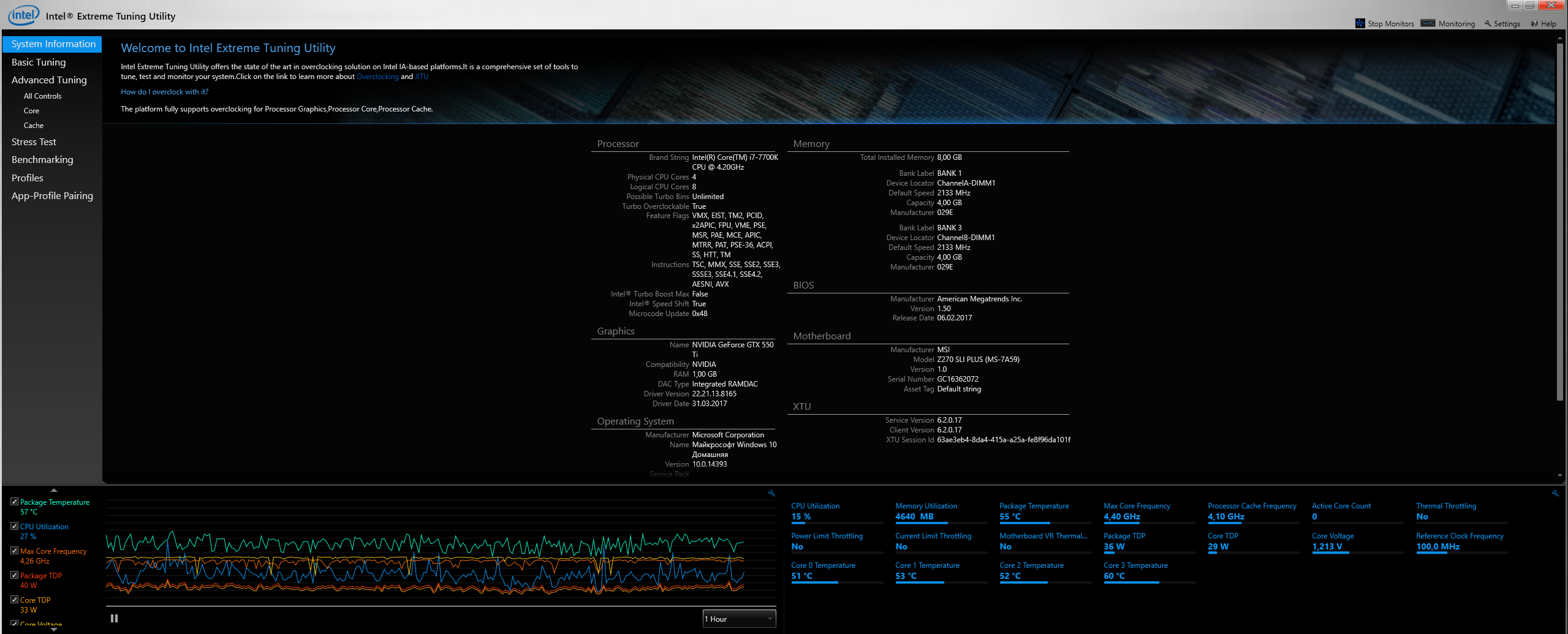Click the 'American Megatrends Inc.' BIOS manufacturer value
1568x634 pixels.
pyautogui.click(x=980, y=299)
